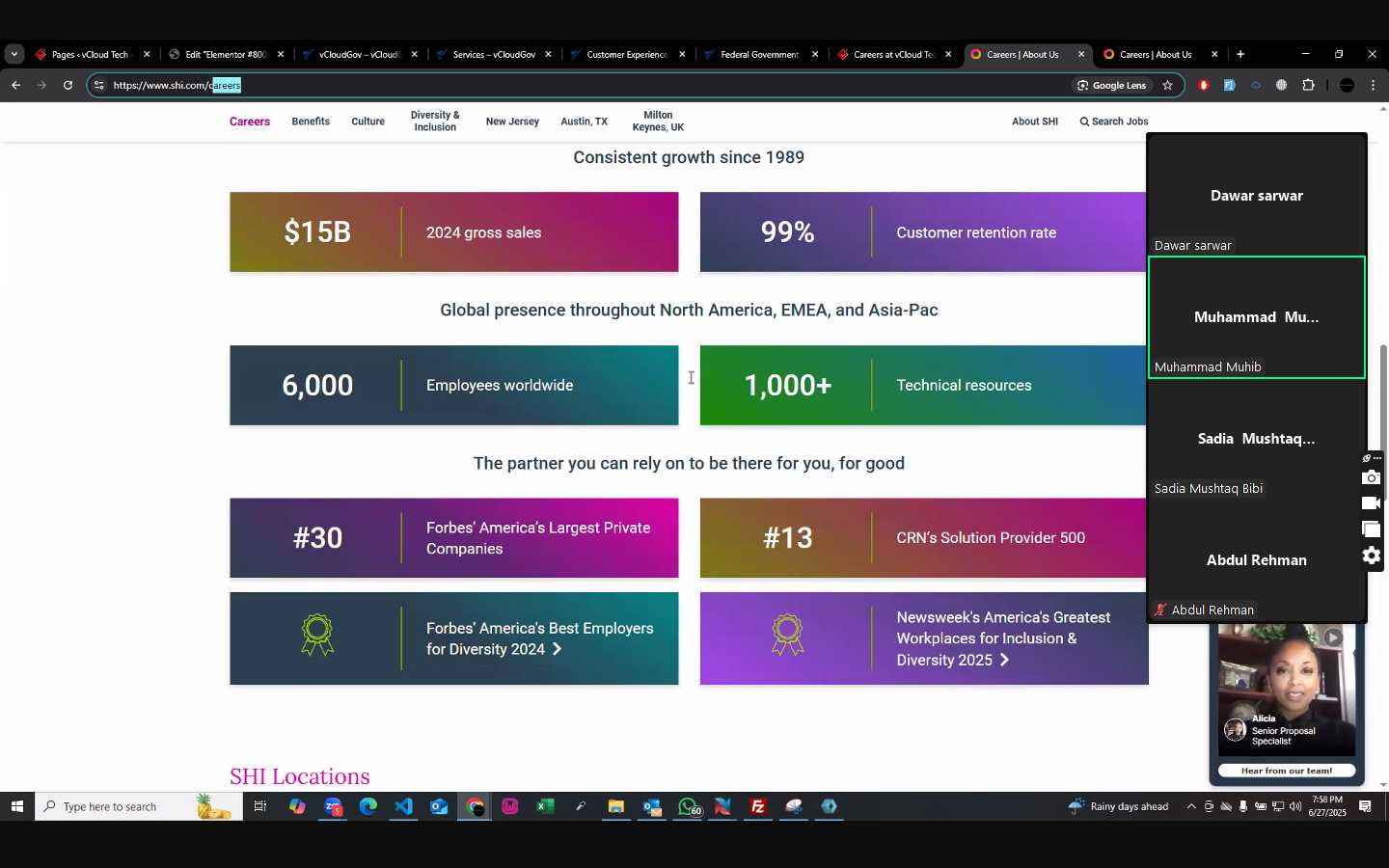Click the gallery stack icon on side panel

pos(1371,529)
